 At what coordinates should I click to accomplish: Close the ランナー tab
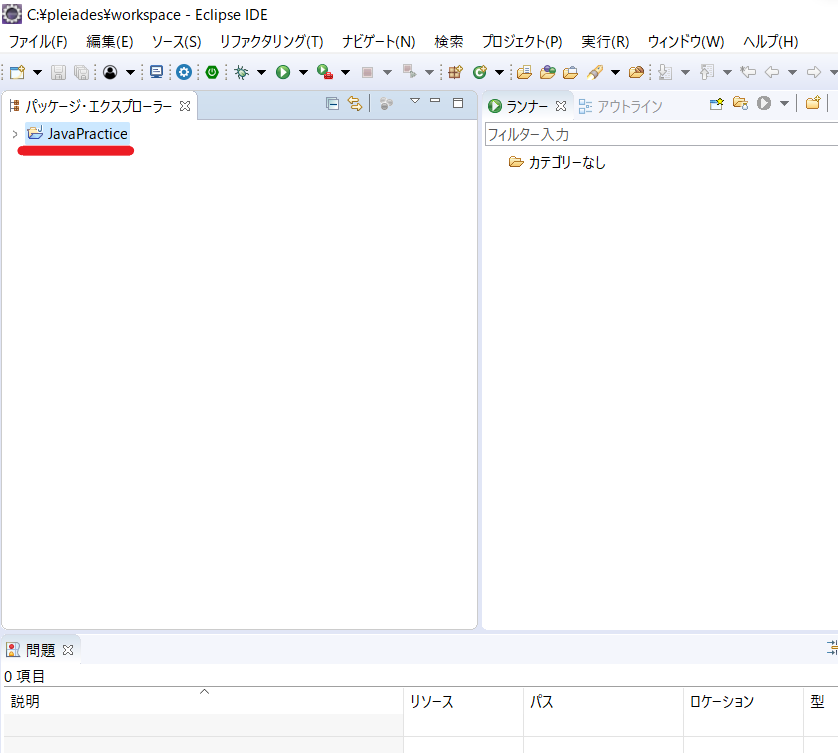pyautogui.click(x=561, y=106)
